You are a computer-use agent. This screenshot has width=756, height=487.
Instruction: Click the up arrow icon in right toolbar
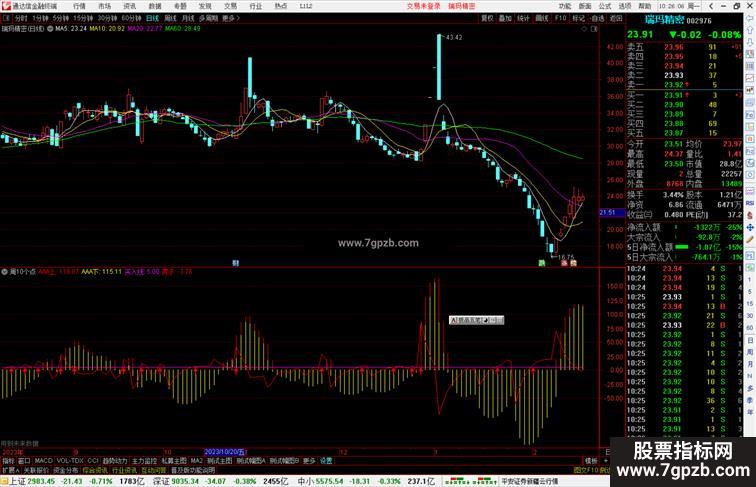[x=750, y=30]
